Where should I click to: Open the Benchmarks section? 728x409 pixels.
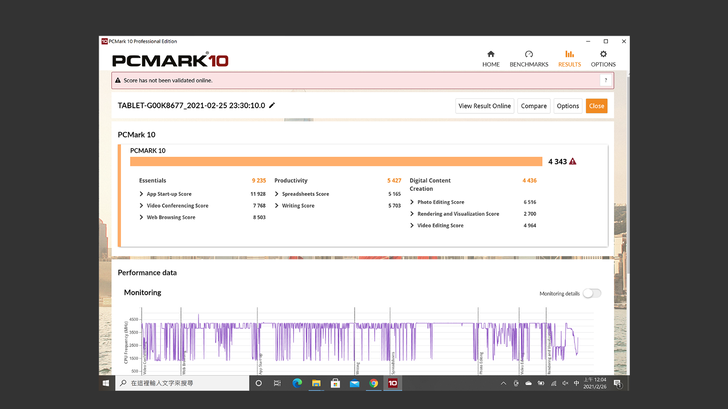point(528,58)
